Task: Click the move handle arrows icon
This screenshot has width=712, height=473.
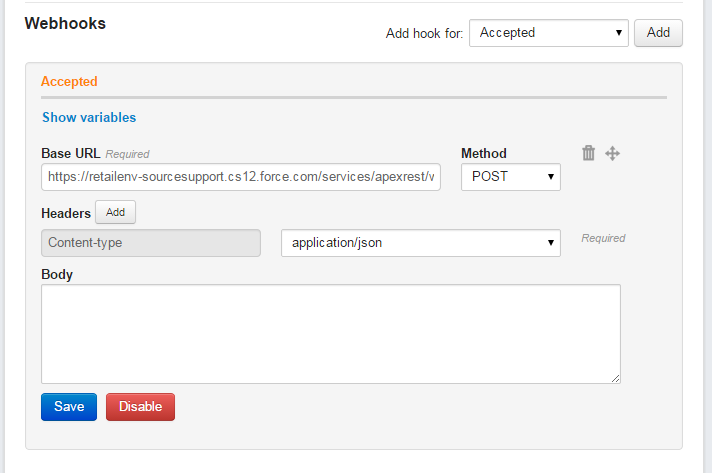Action: tap(613, 153)
